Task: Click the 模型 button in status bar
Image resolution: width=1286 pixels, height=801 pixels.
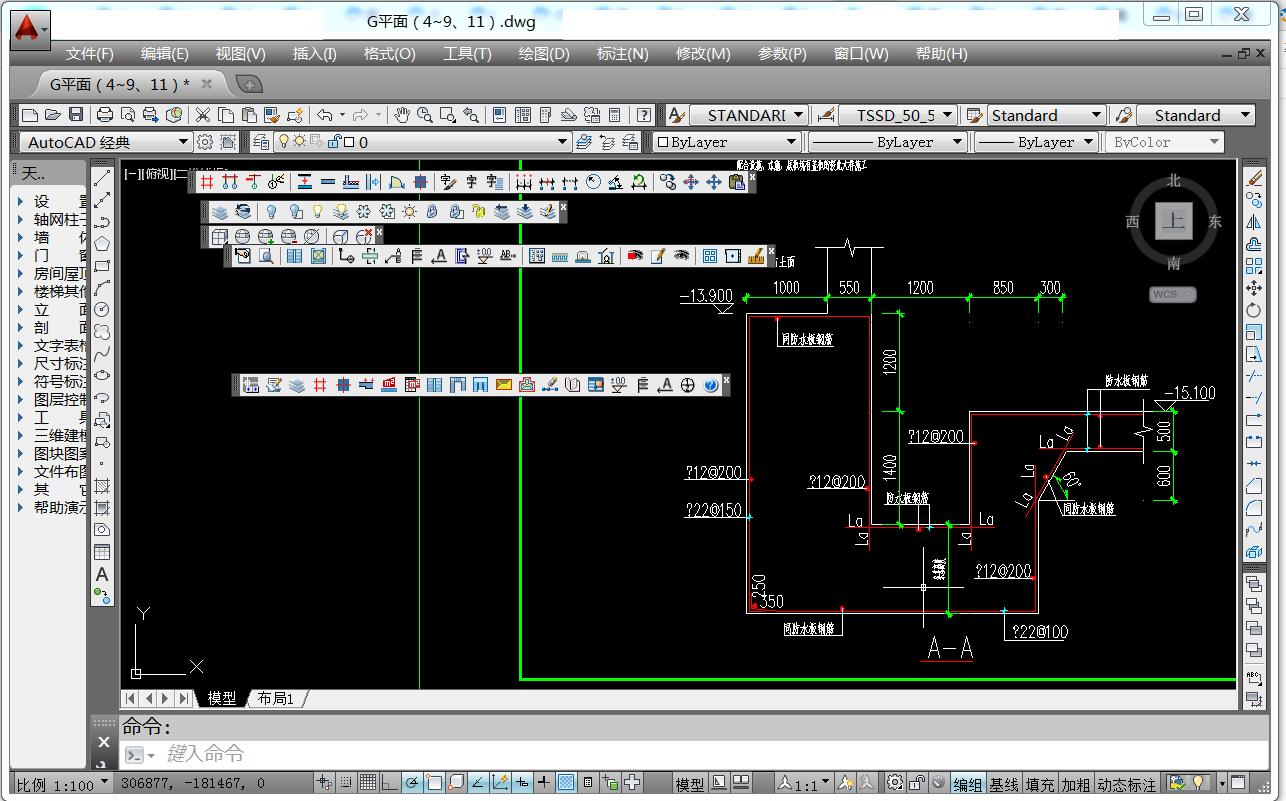Action: coord(690,785)
